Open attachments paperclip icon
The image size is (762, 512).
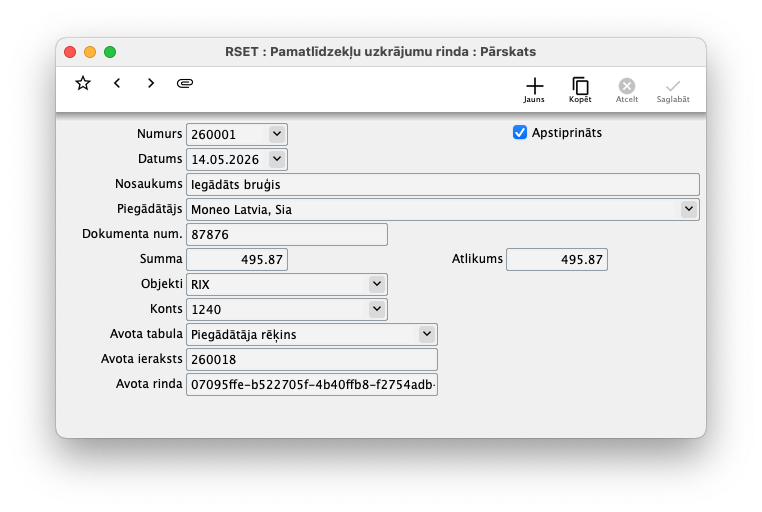click(x=185, y=84)
